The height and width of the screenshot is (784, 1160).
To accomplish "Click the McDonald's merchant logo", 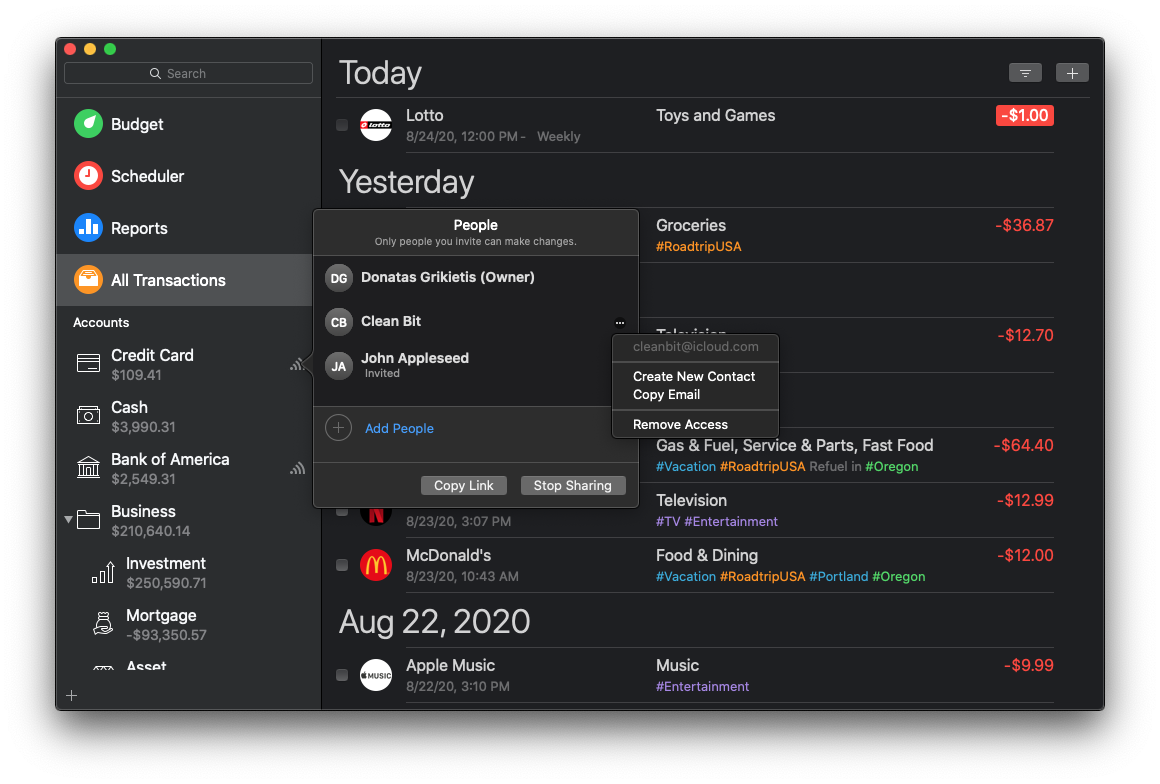I will pyautogui.click(x=376, y=565).
